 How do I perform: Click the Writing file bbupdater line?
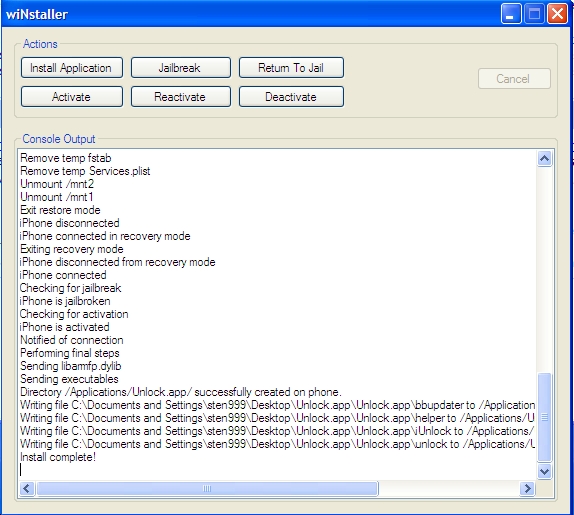tap(277, 405)
